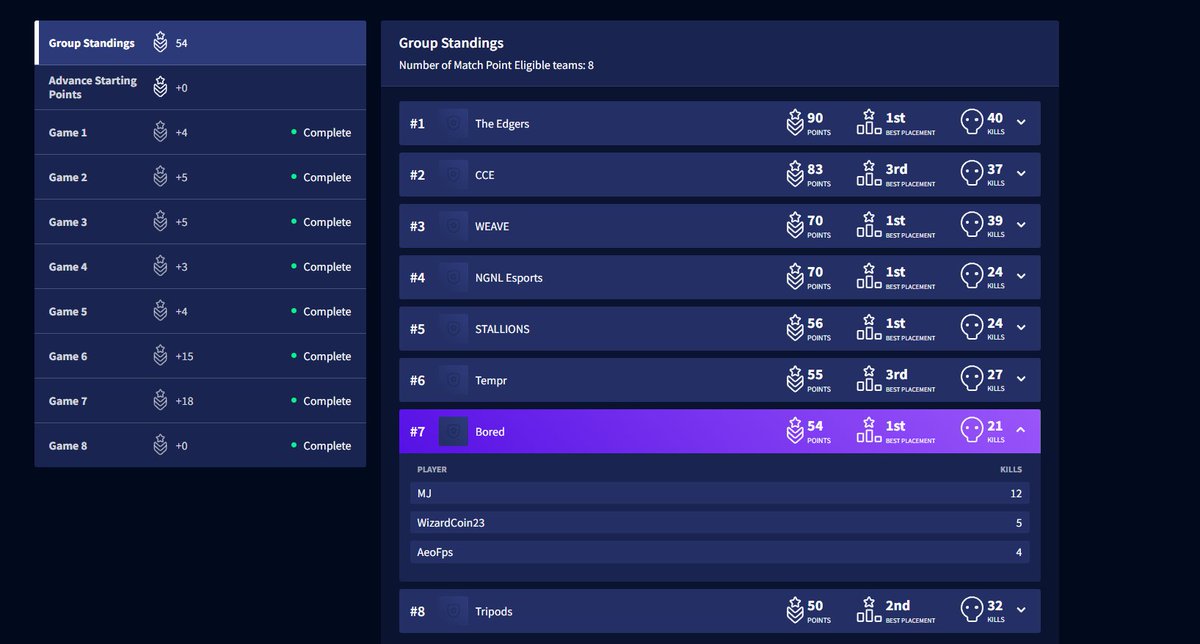Click player MJ in Bored roster
The width and height of the screenshot is (1200, 644).
720,493
